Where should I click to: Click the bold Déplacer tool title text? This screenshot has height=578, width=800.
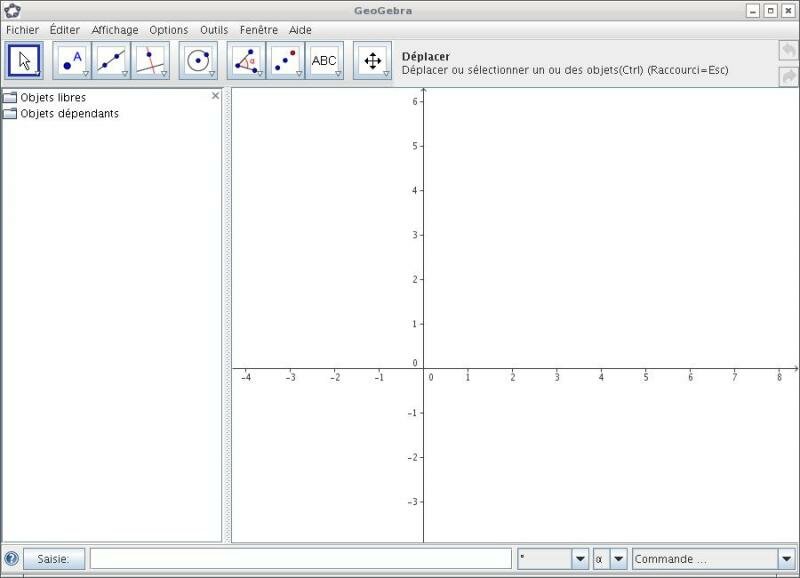[426, 57]
